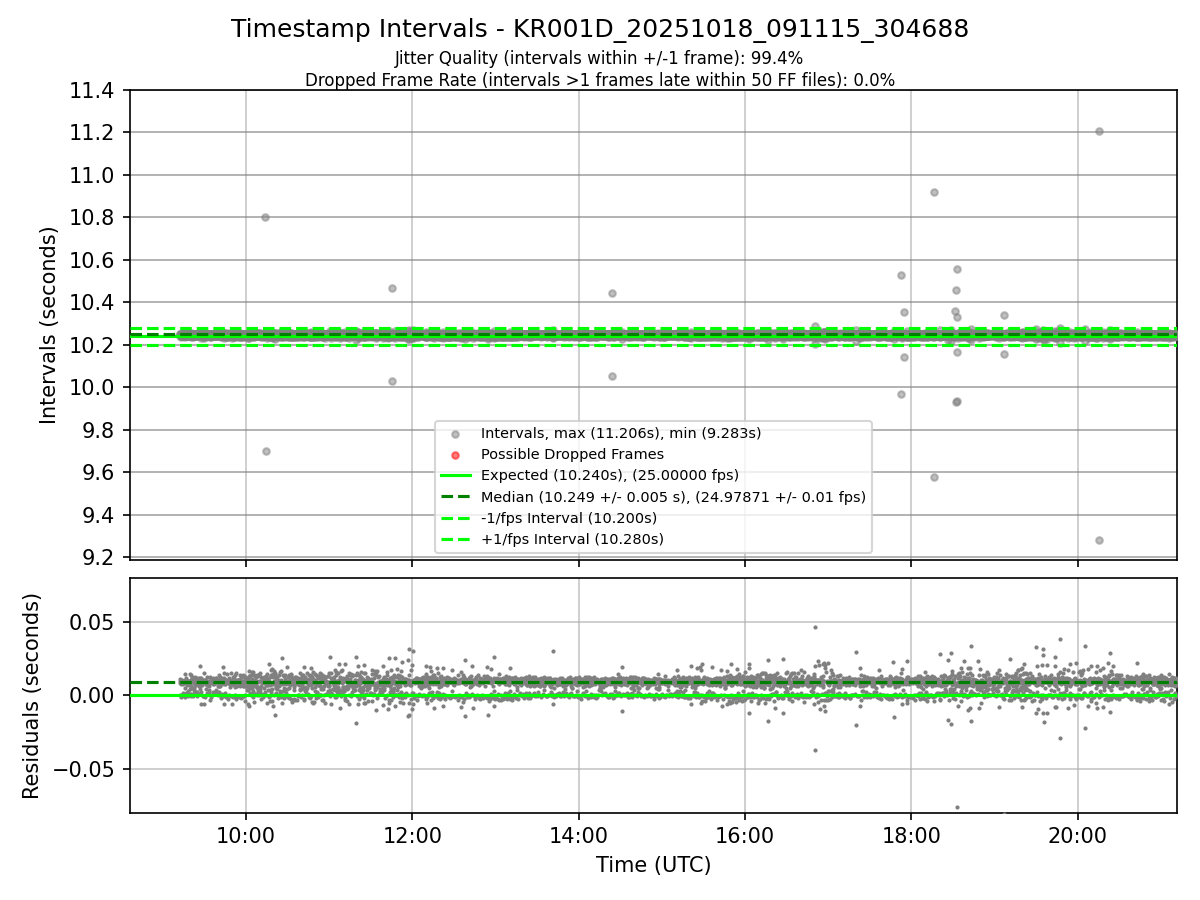Click the 'Residuals (seconds)' y-axis label
Viewport: 1200px width, 900px height.
tap(31, 695)
